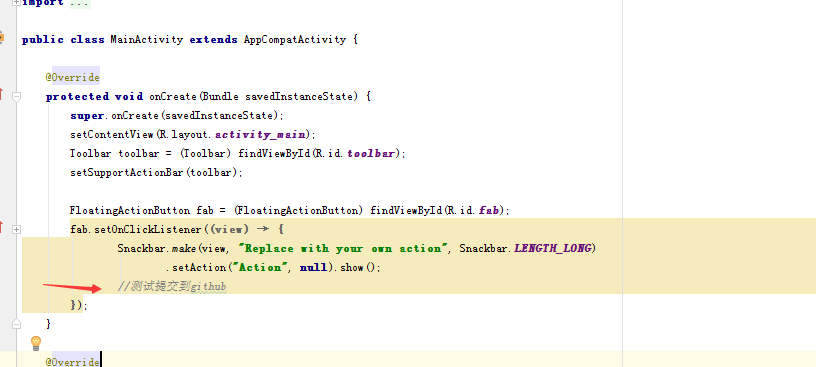Click the FloatingActionButton cast in parentheses
The height and width of the screenshot is (367, 816).
pyautogui.click(x=298, y=210)
